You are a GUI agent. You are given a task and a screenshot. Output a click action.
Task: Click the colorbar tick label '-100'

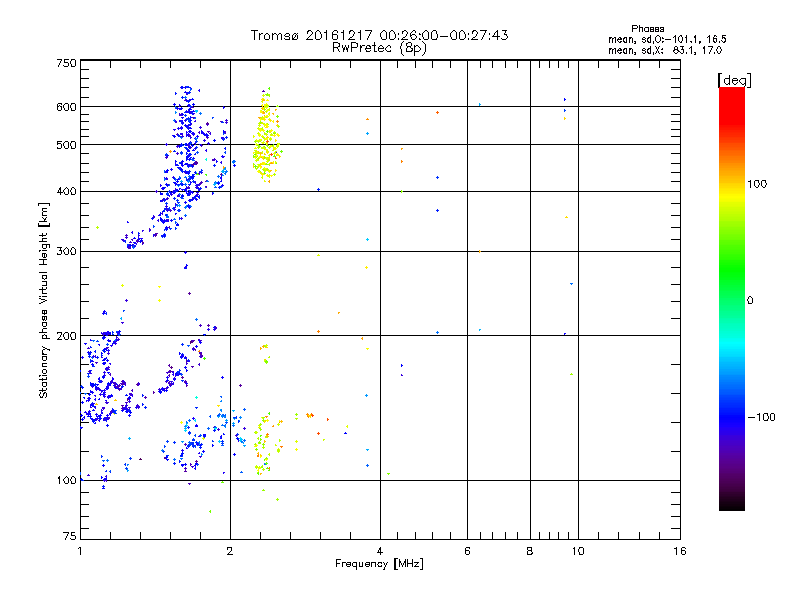[x=762, y=417]
